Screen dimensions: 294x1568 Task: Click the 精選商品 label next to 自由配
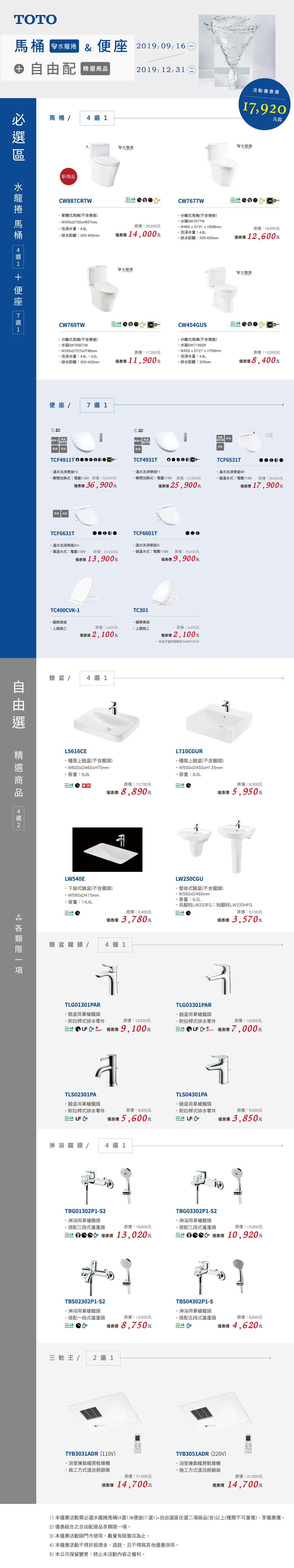[95, 69]
